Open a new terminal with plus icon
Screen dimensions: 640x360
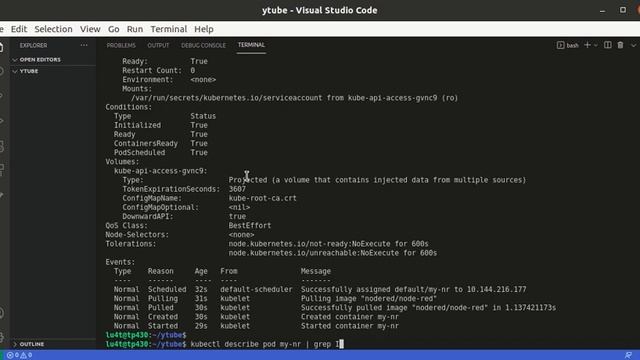point(587,45)
